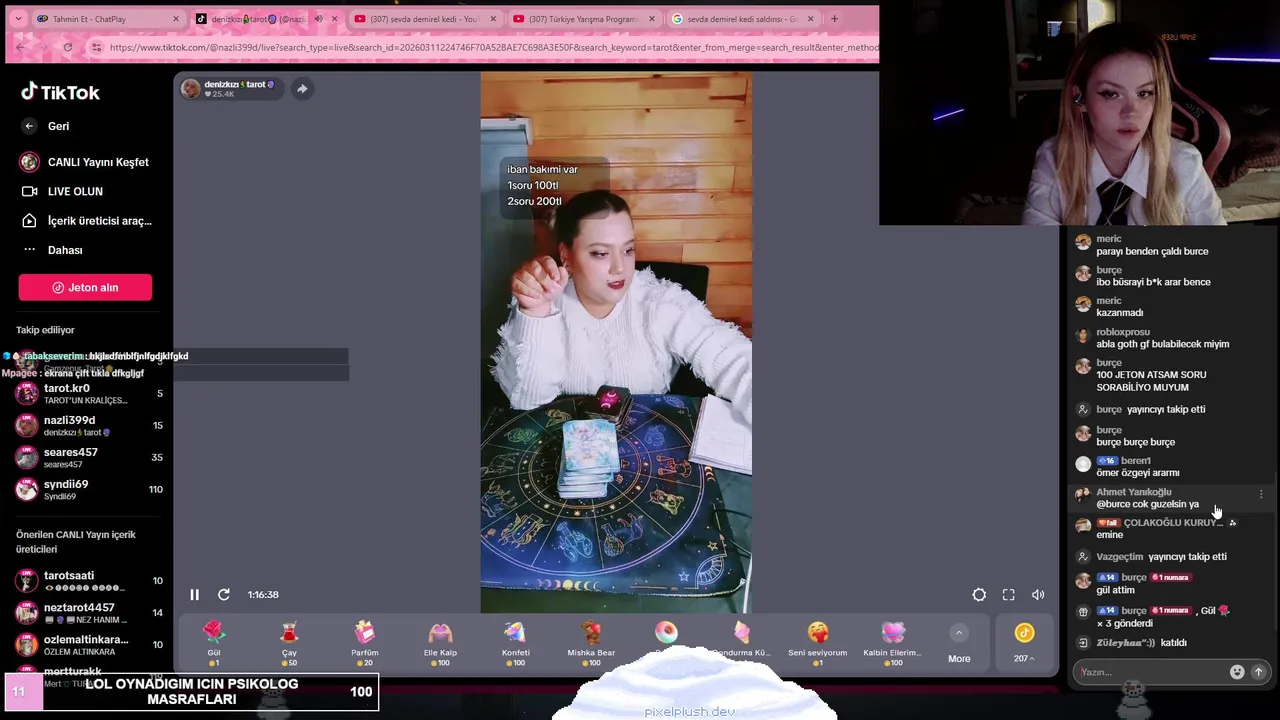Open nazli399d live channel in sidebar
This screenshot has width=1280, height=720.
87,425
